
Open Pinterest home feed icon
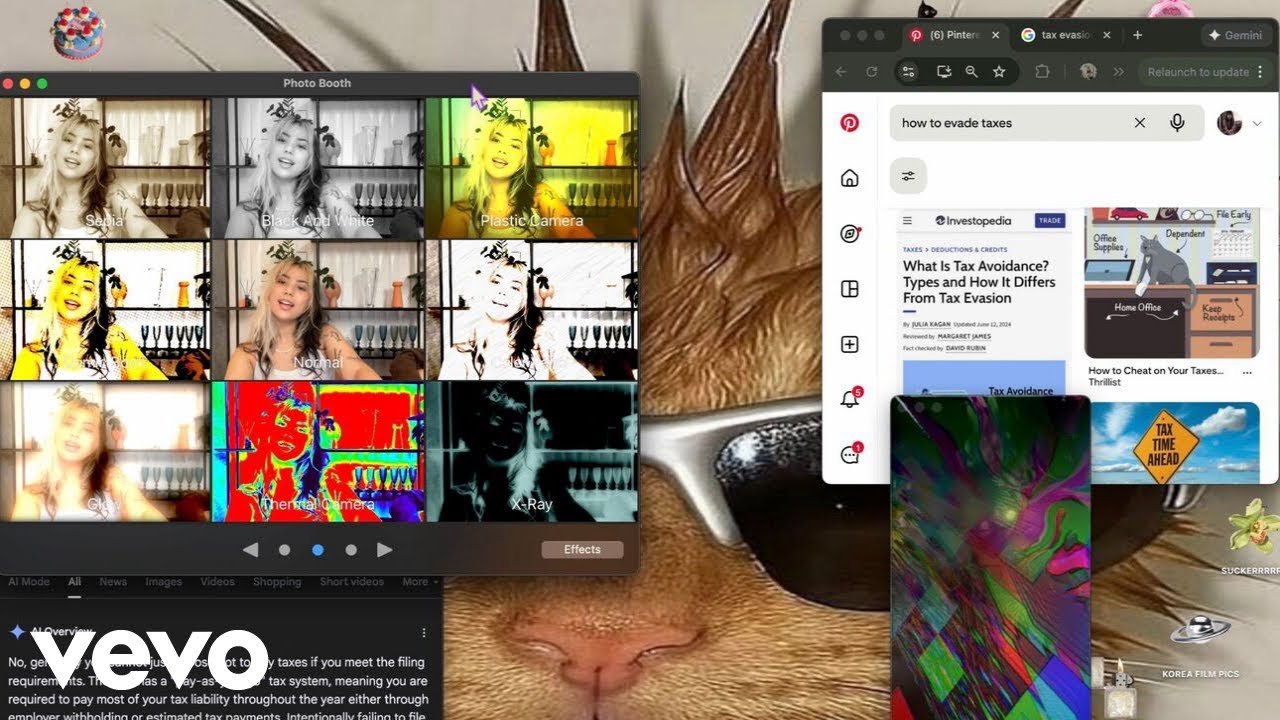point(849,178)
